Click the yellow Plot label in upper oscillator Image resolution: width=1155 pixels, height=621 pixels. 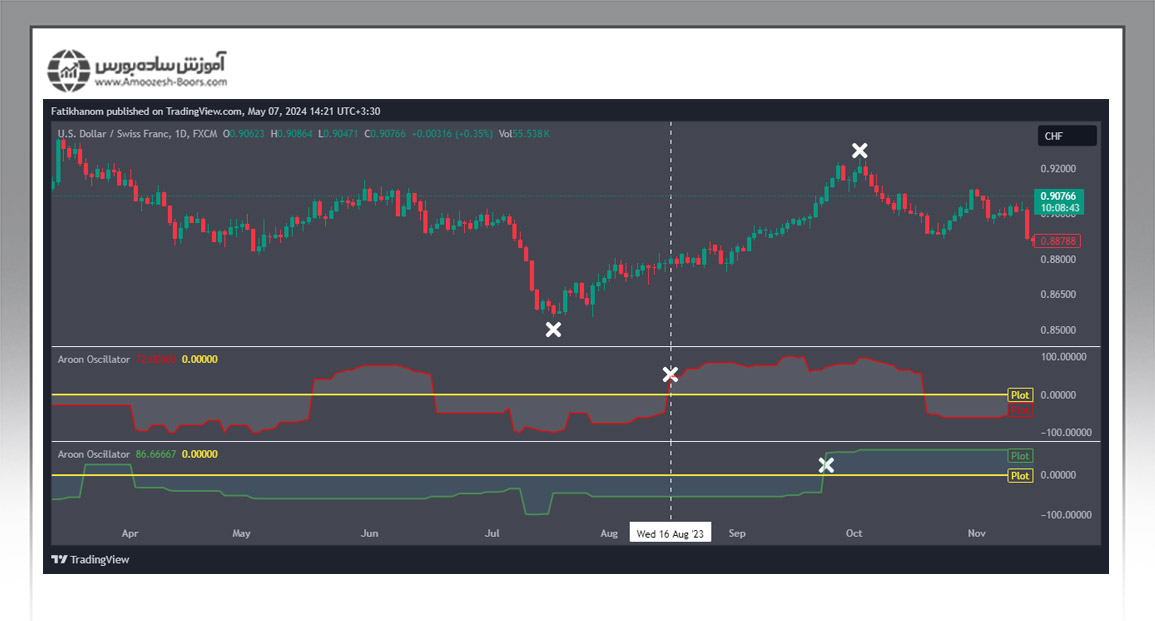click(1019, 395)
